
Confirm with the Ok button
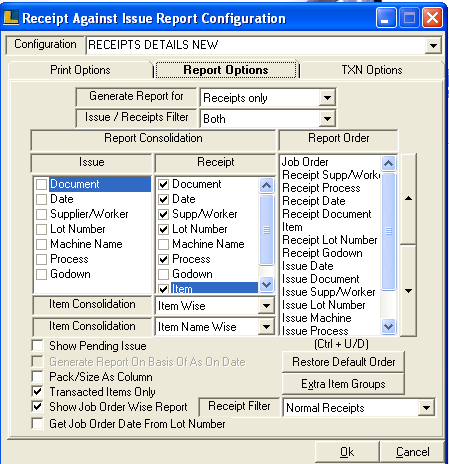point(347,452)
